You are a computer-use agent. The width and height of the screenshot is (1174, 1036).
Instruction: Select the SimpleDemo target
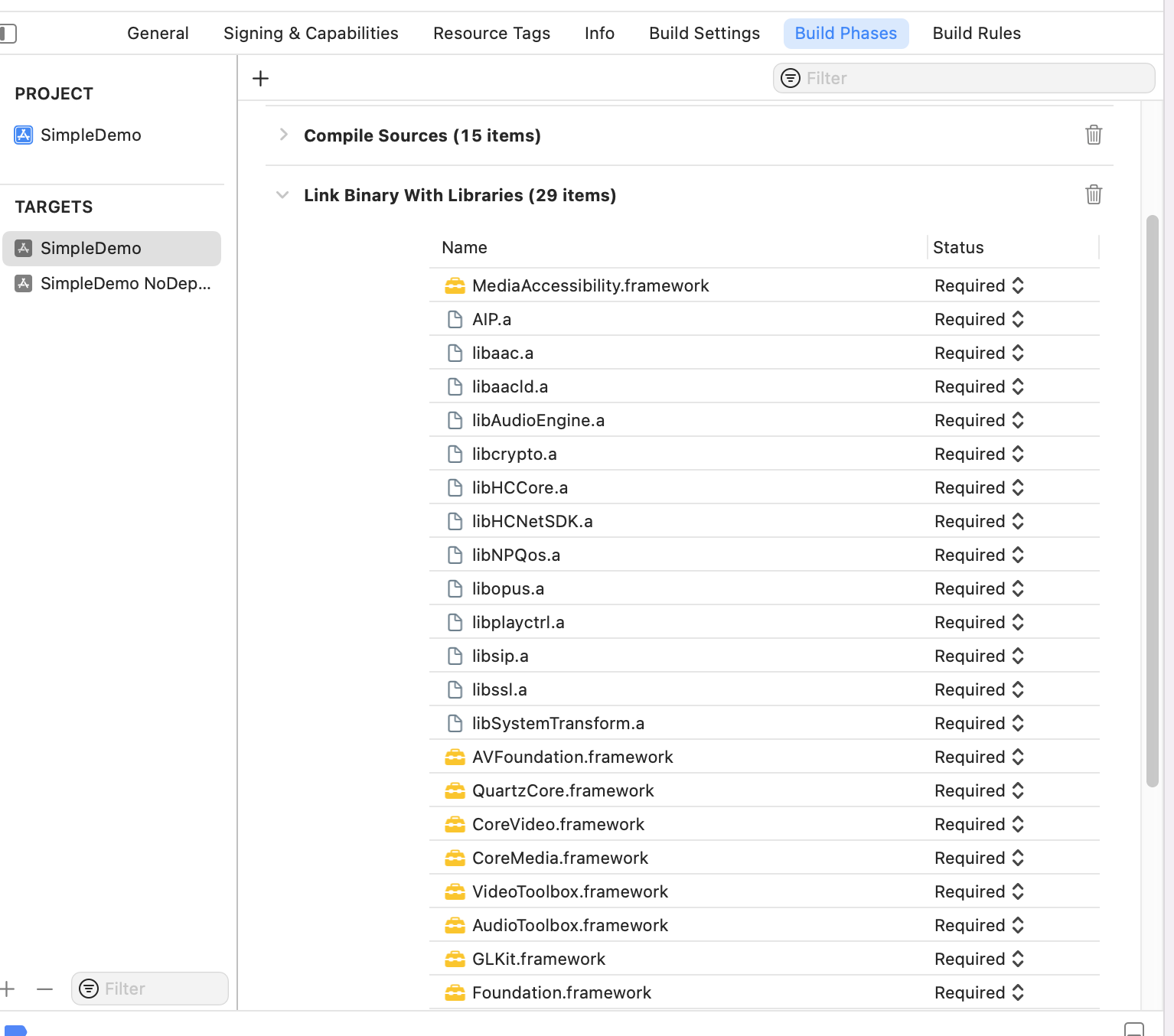(112, 248)
